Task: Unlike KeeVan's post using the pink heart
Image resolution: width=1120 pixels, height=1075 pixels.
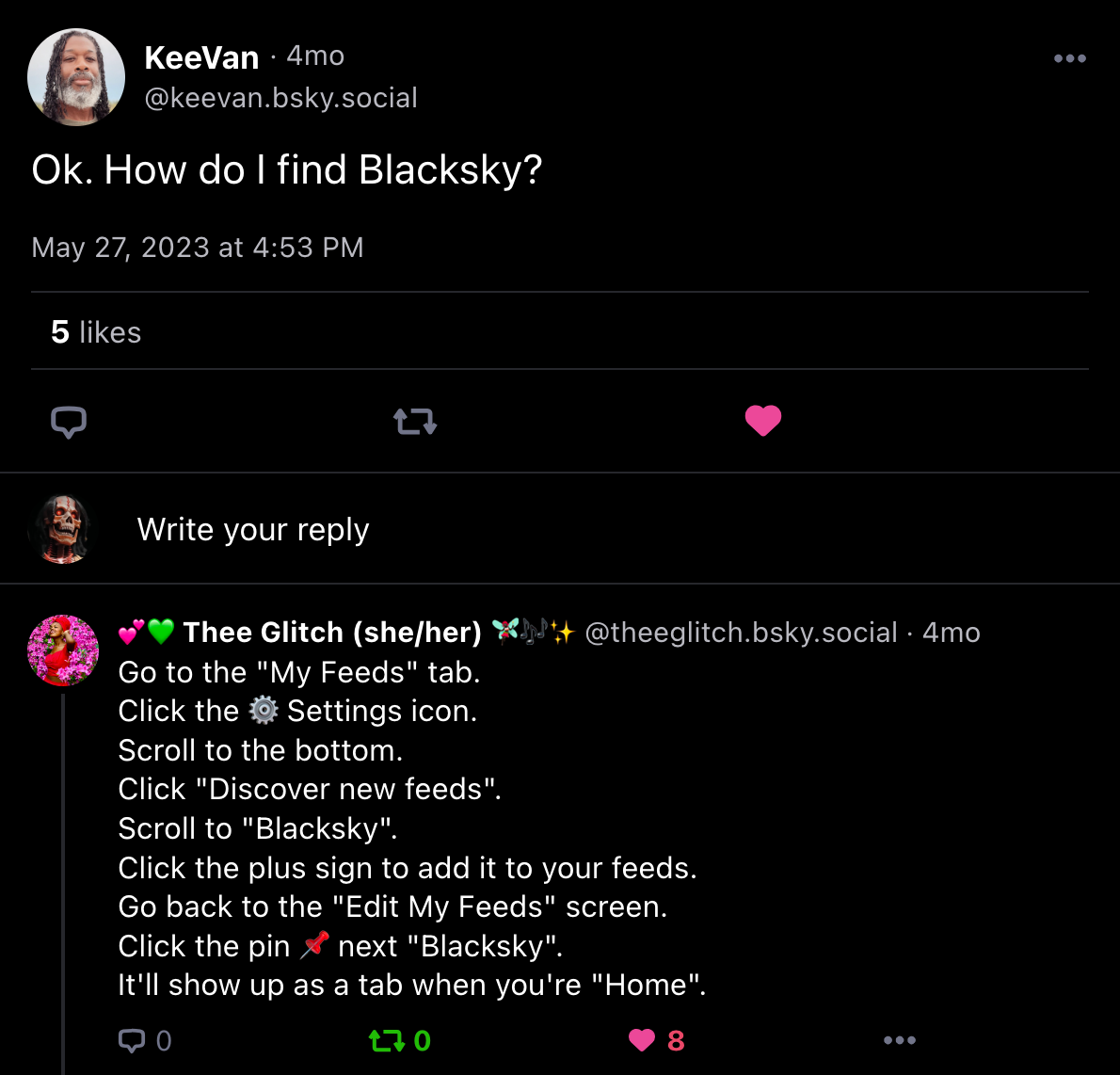Action: tap(762, 421)
